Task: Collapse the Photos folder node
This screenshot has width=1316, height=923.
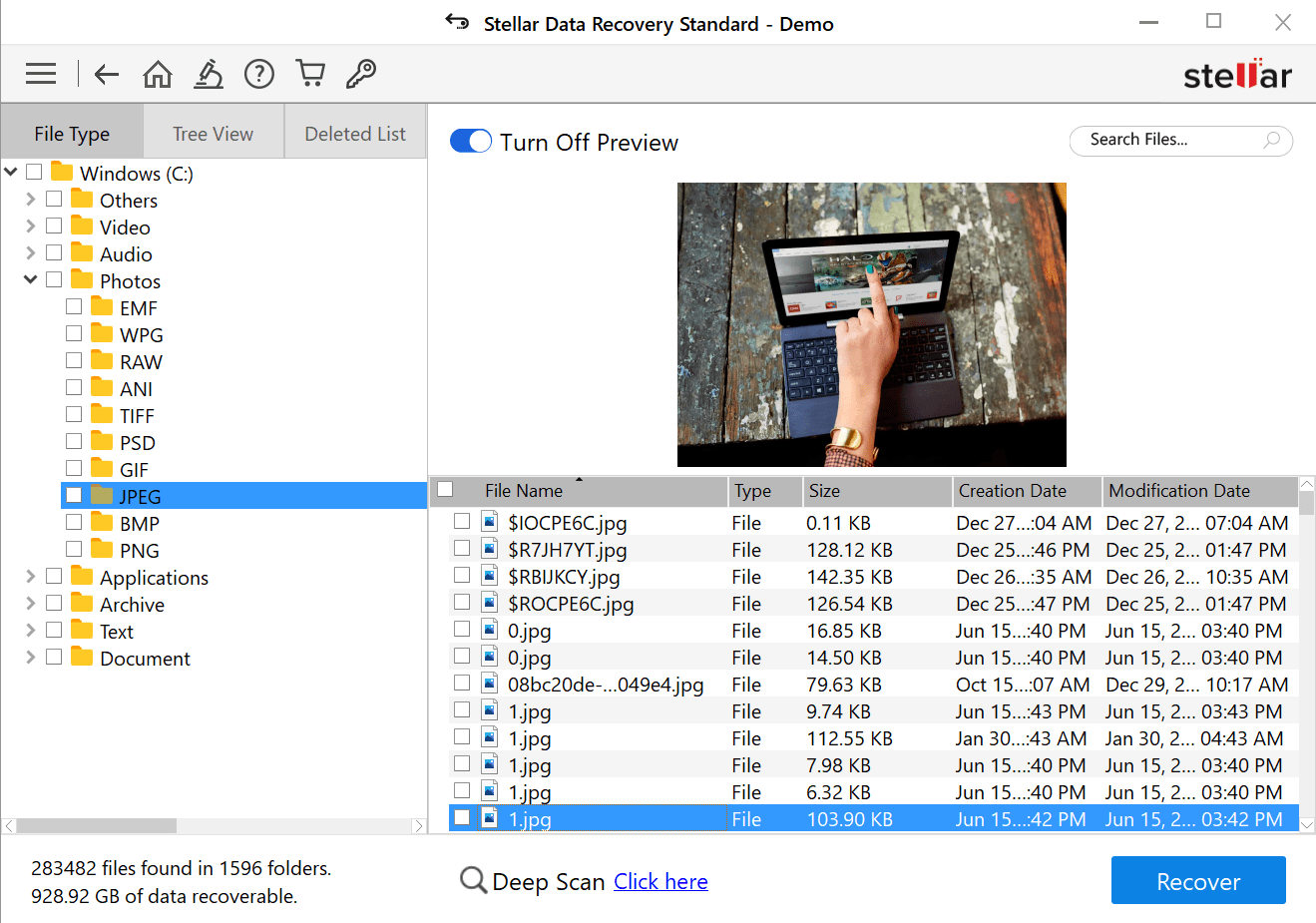Action: (x=30, y=280)
